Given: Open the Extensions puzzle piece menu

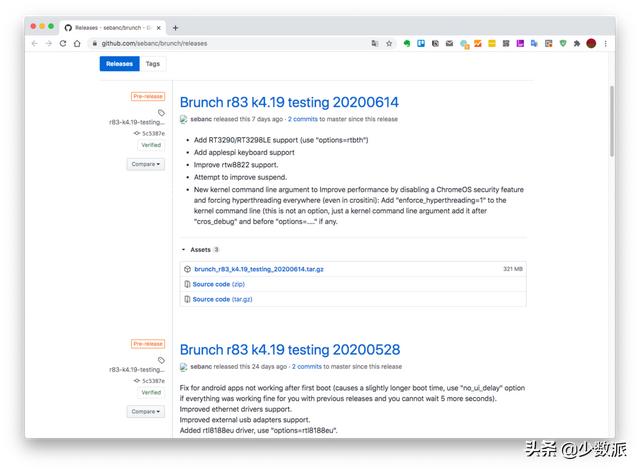Looking at the screenshot, I should [577, 44].
